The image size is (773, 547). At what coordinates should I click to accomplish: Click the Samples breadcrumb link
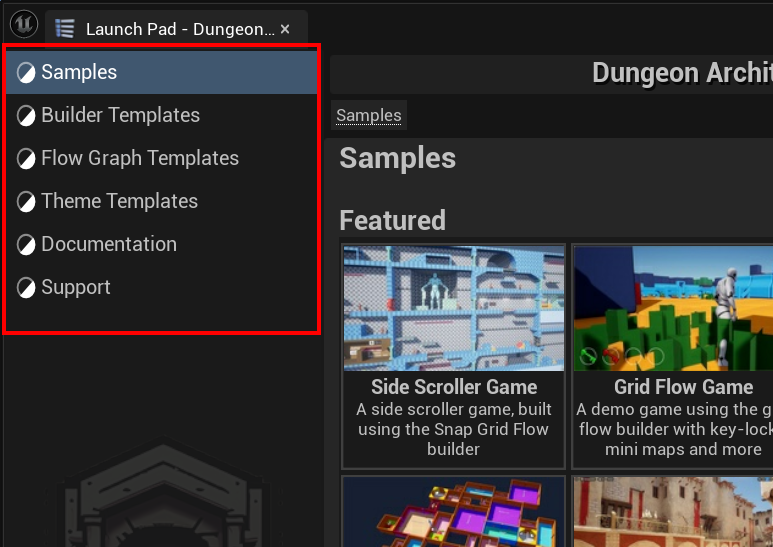pos(369,115)
